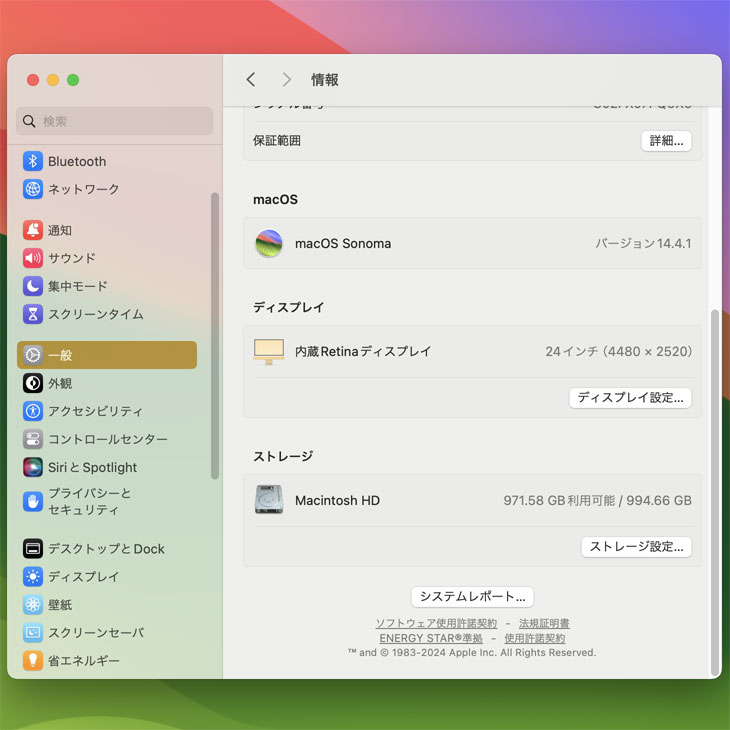Click the ディスプレイ sun icon in sidebar
Viewport: 730px width, 730px height.
[33, 576]
